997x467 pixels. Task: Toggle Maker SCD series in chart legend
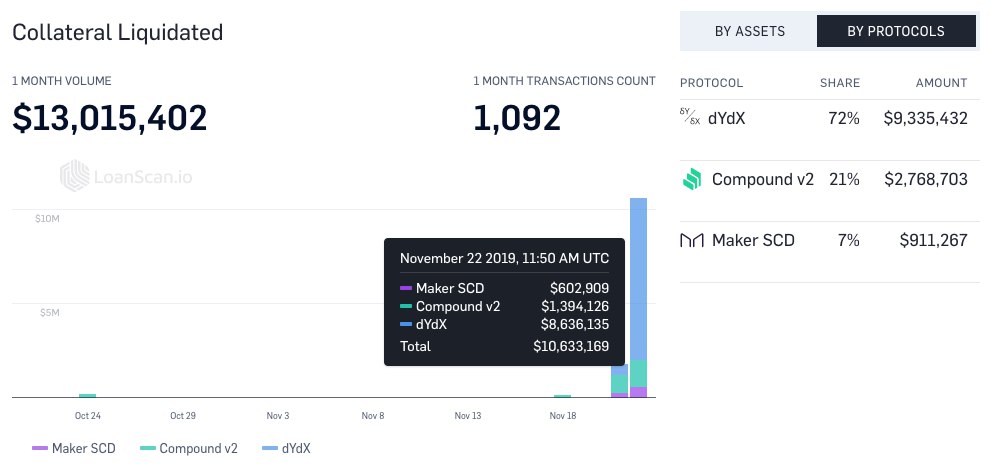(74, 449)
